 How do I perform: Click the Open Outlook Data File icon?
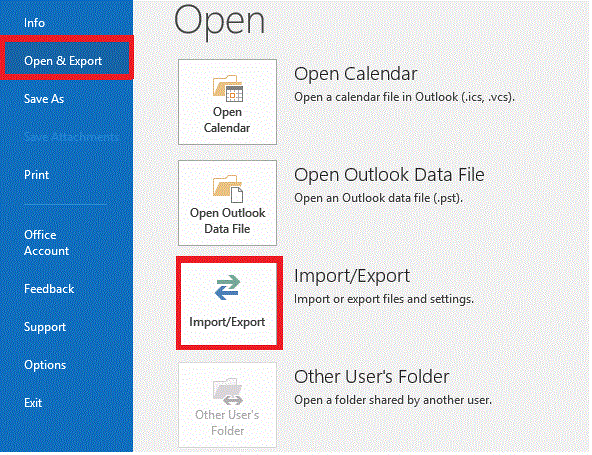228,189
